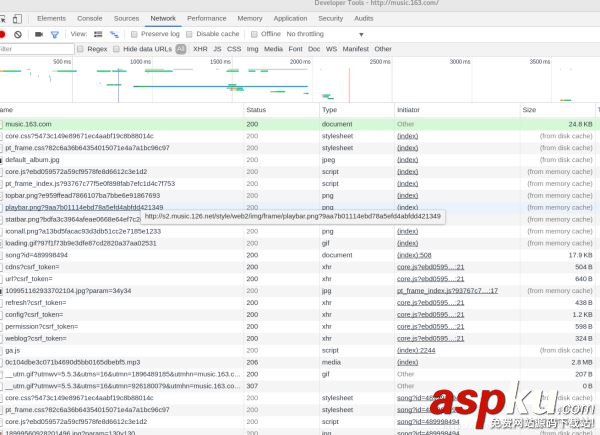Open core.js:21 initiator link on cdns row
This screenshot has height=435, width=600.
tap(430, 267)
